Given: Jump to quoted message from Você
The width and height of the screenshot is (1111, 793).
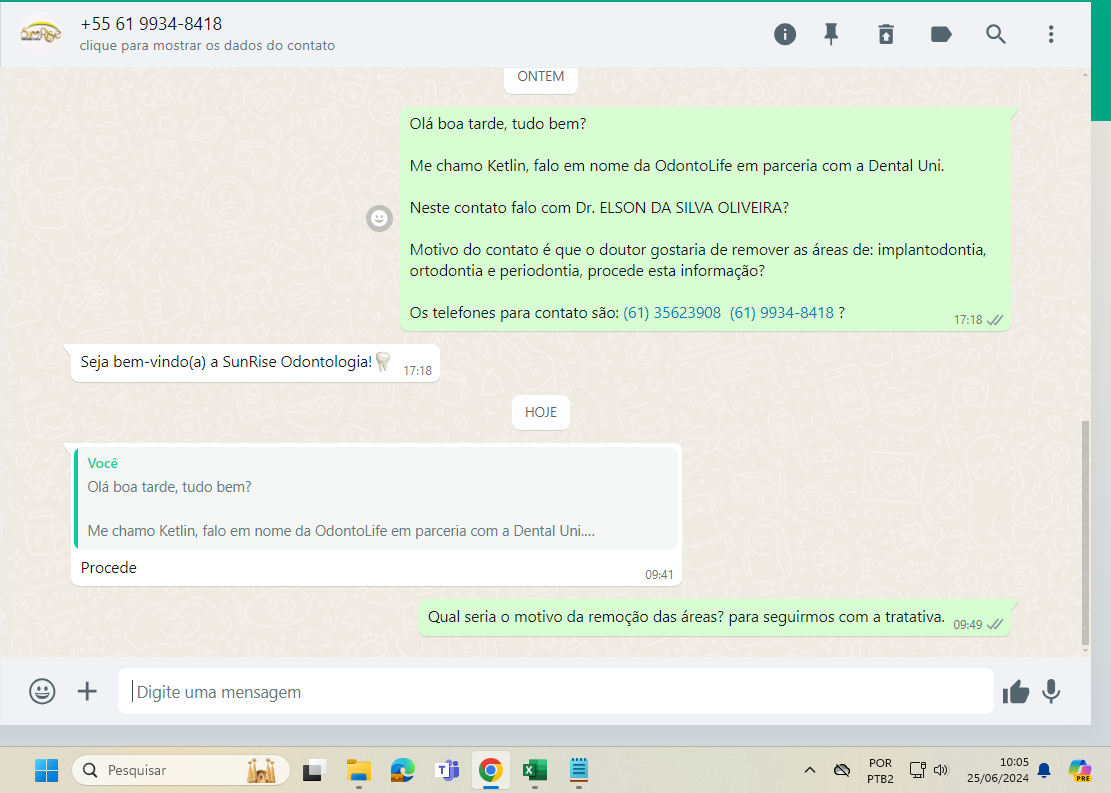Looking at the screenshot, I should point(376,498).
